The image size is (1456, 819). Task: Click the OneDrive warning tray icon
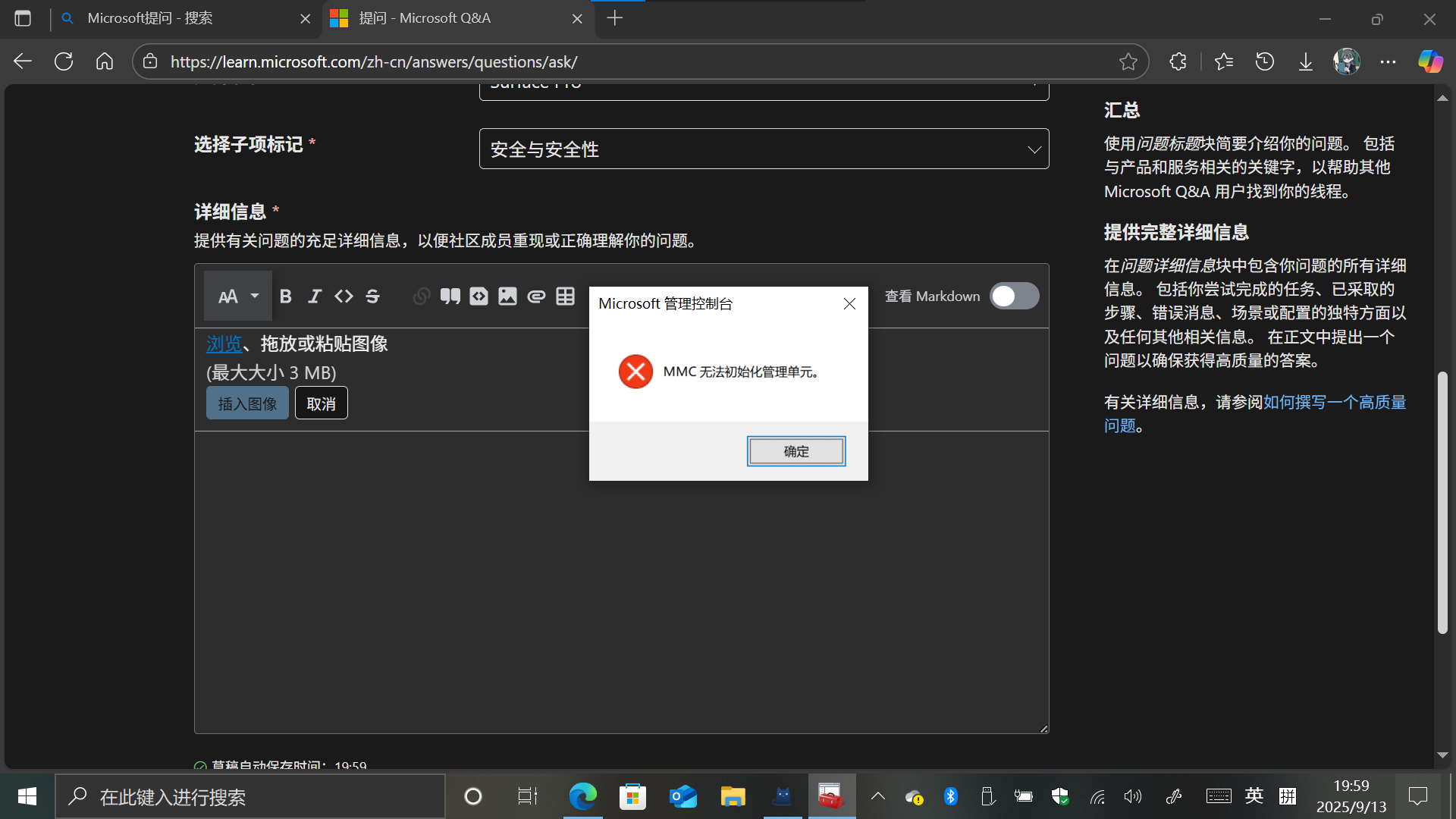[915, 796]
